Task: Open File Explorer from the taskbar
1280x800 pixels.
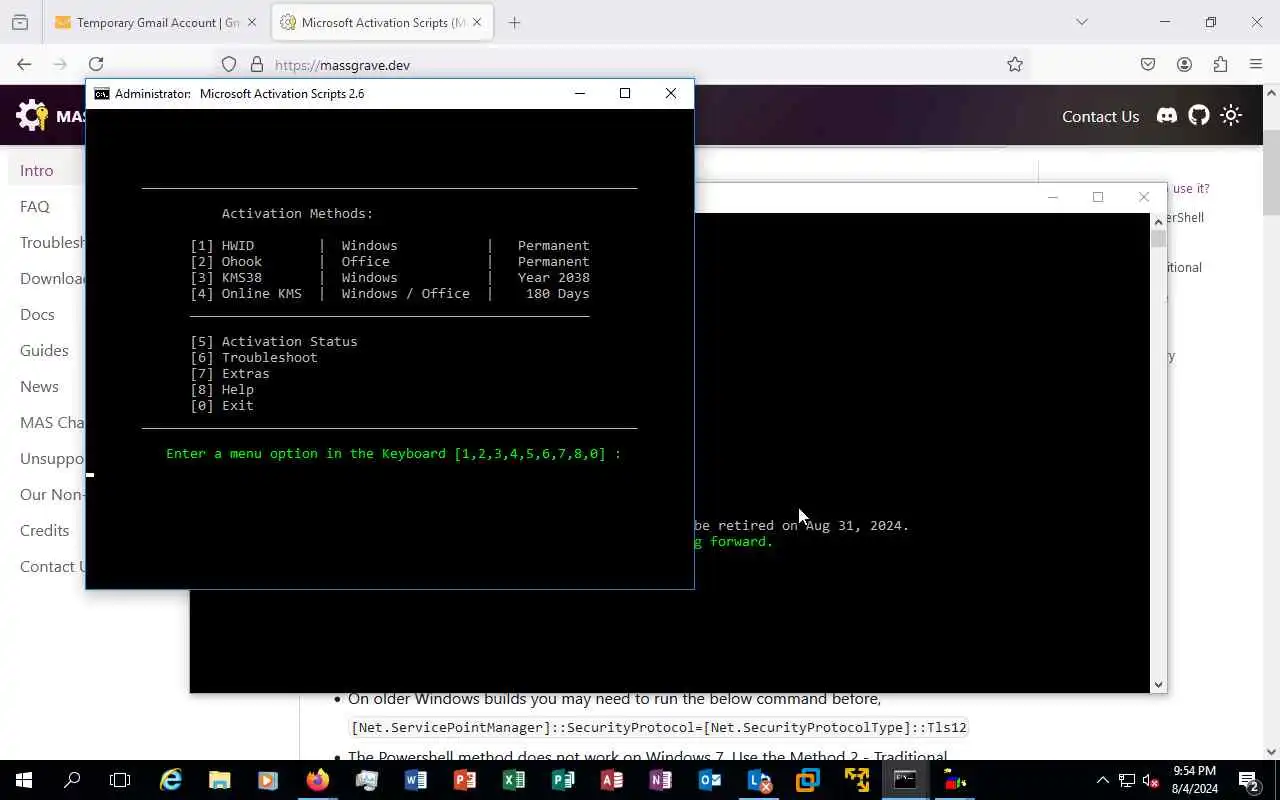Action: 219,780
